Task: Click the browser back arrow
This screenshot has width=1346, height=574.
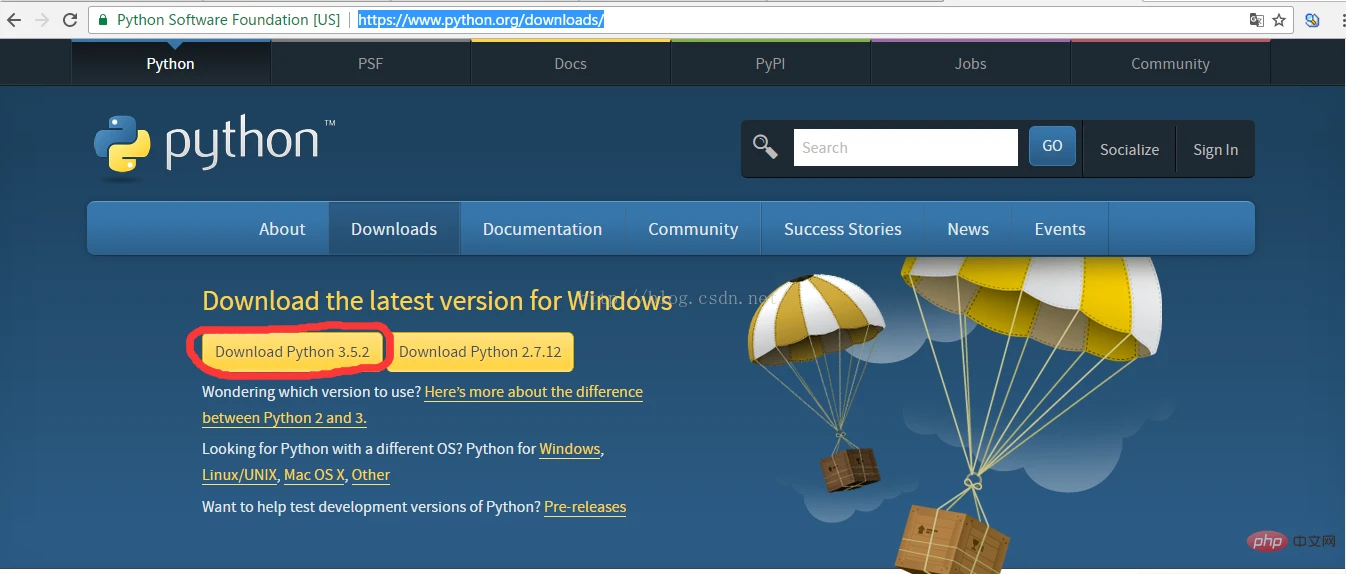Action: (x=14, y=20)
